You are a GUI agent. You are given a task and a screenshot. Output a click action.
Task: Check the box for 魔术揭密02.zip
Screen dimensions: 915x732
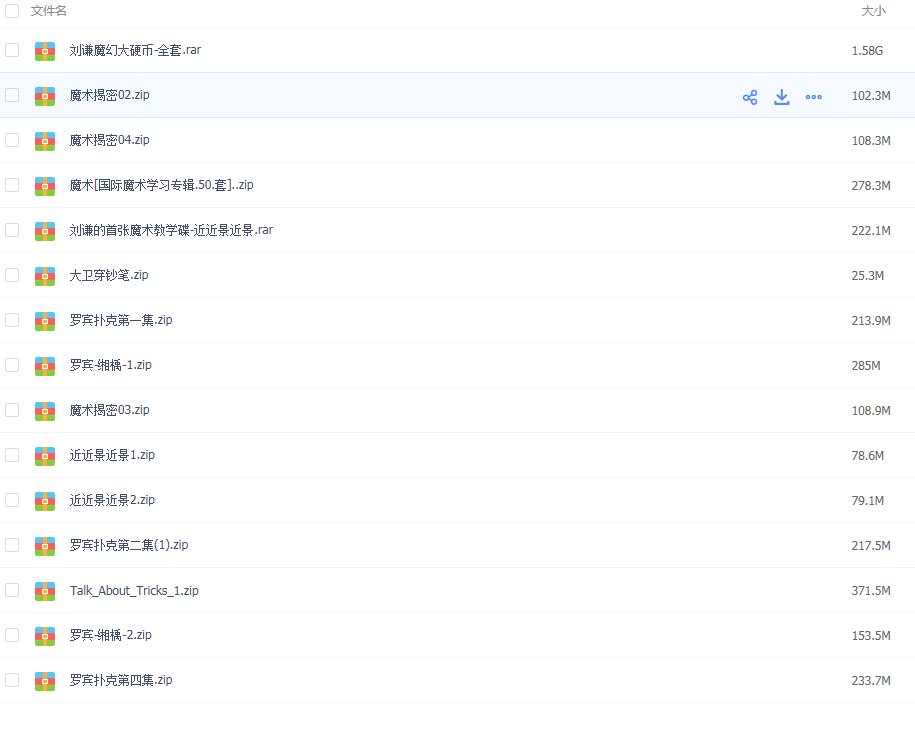pos(12,95)
